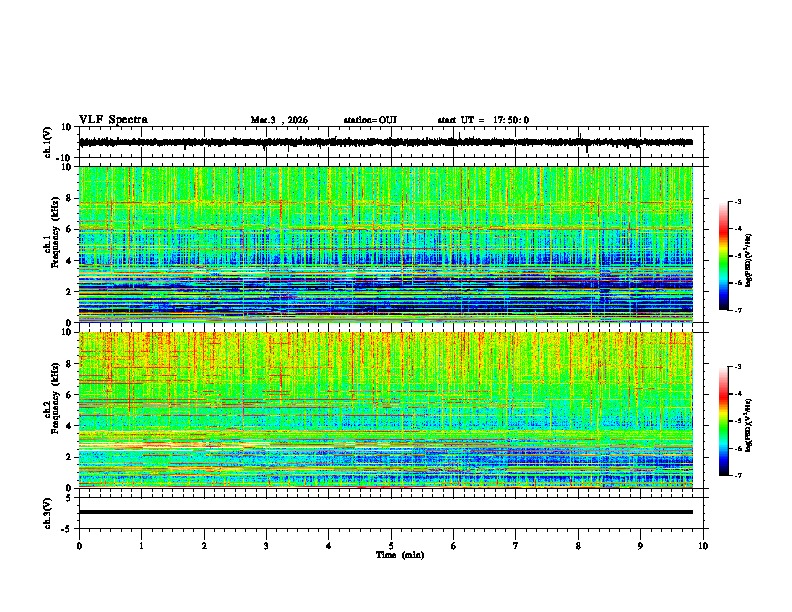Click the ch.1 spectrogram color scale bar
792x612 pixels.
[724, 256]
